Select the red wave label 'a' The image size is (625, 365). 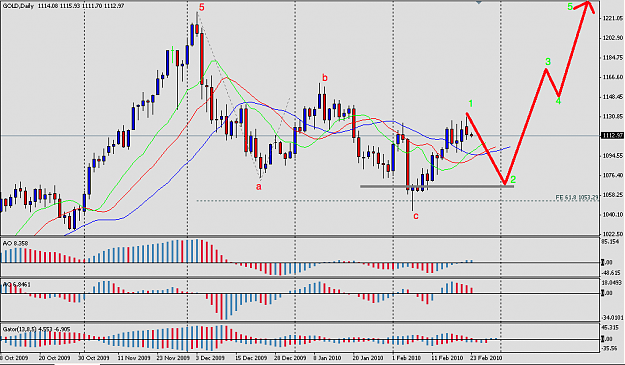259,186
